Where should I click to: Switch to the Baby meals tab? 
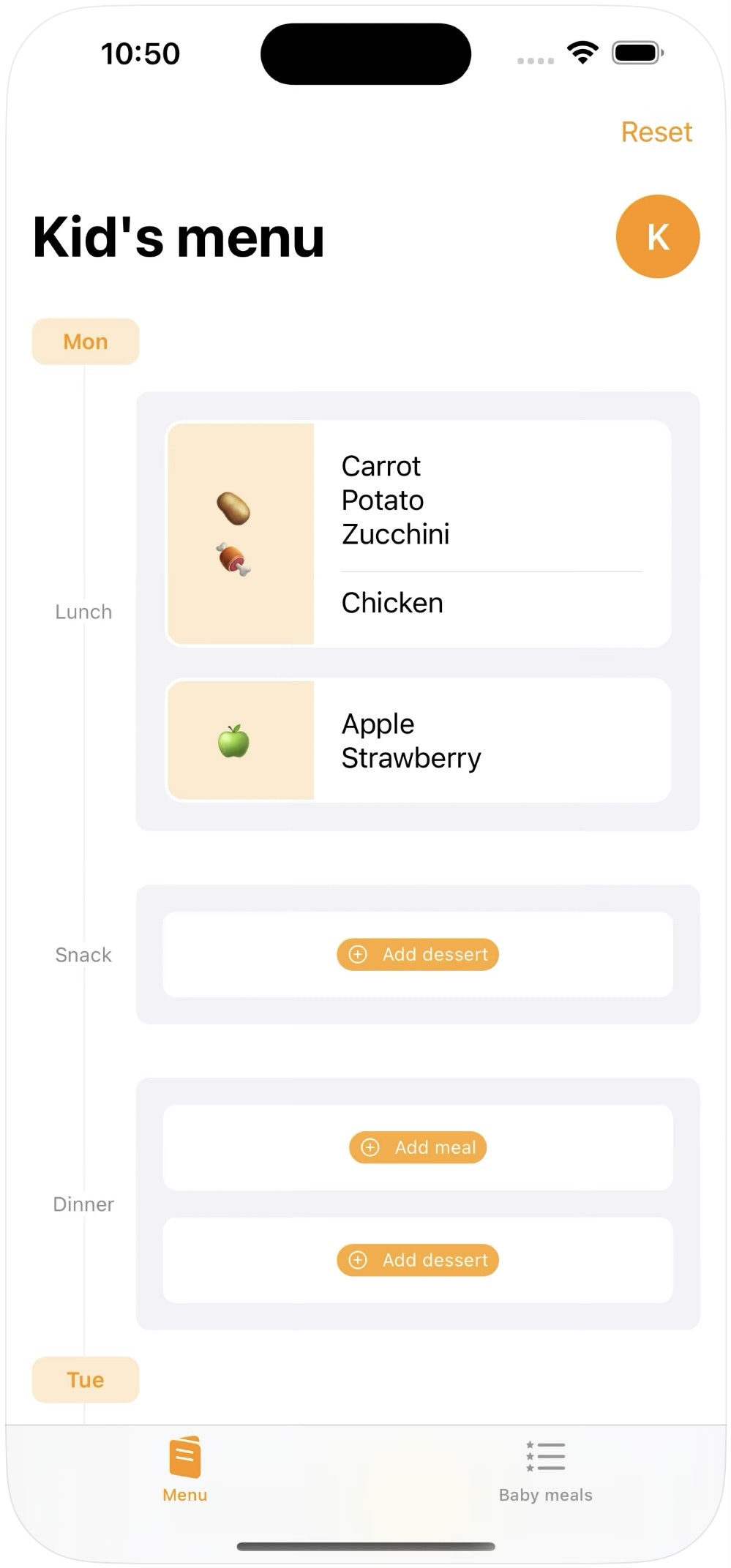point(545,1468)
